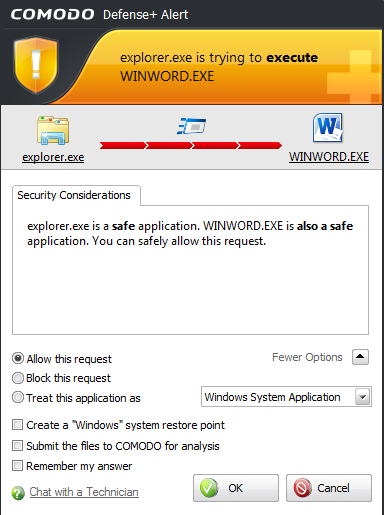
Task: Click the explorer.exe folder icon
Action: point(53,130)
